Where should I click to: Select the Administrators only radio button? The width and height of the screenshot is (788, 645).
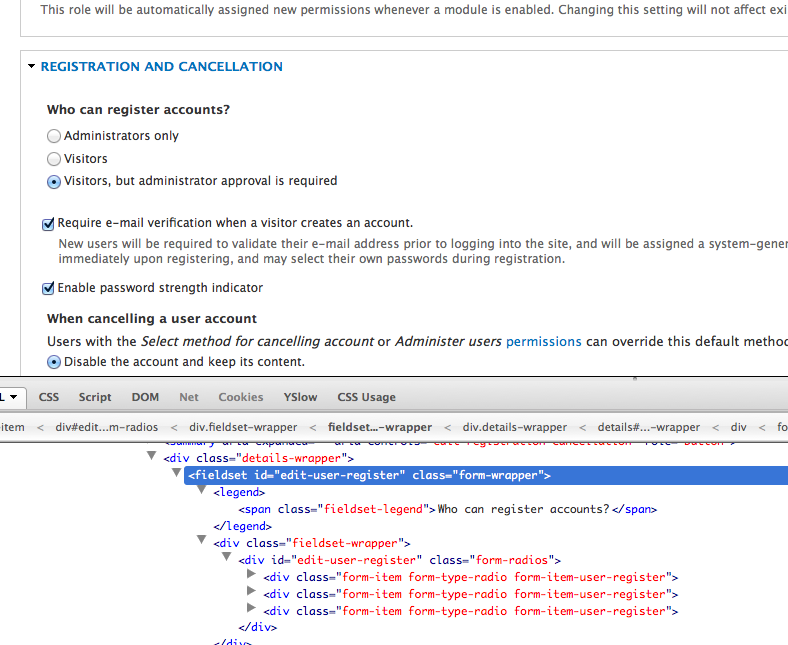(x=54, y=136)
